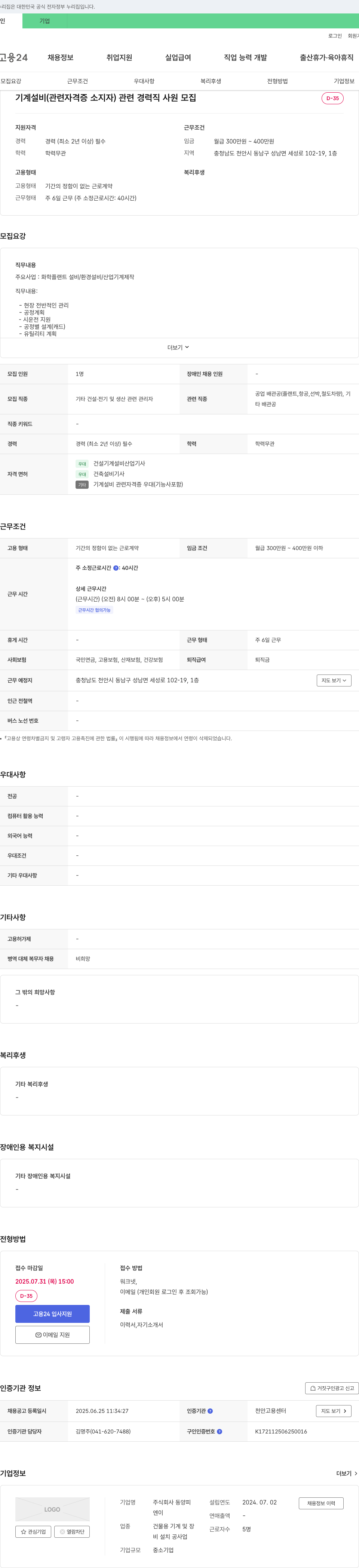Click the 건축설비기사 license entry
This screenshot has height=1568, width=359.
pos(108,474)
